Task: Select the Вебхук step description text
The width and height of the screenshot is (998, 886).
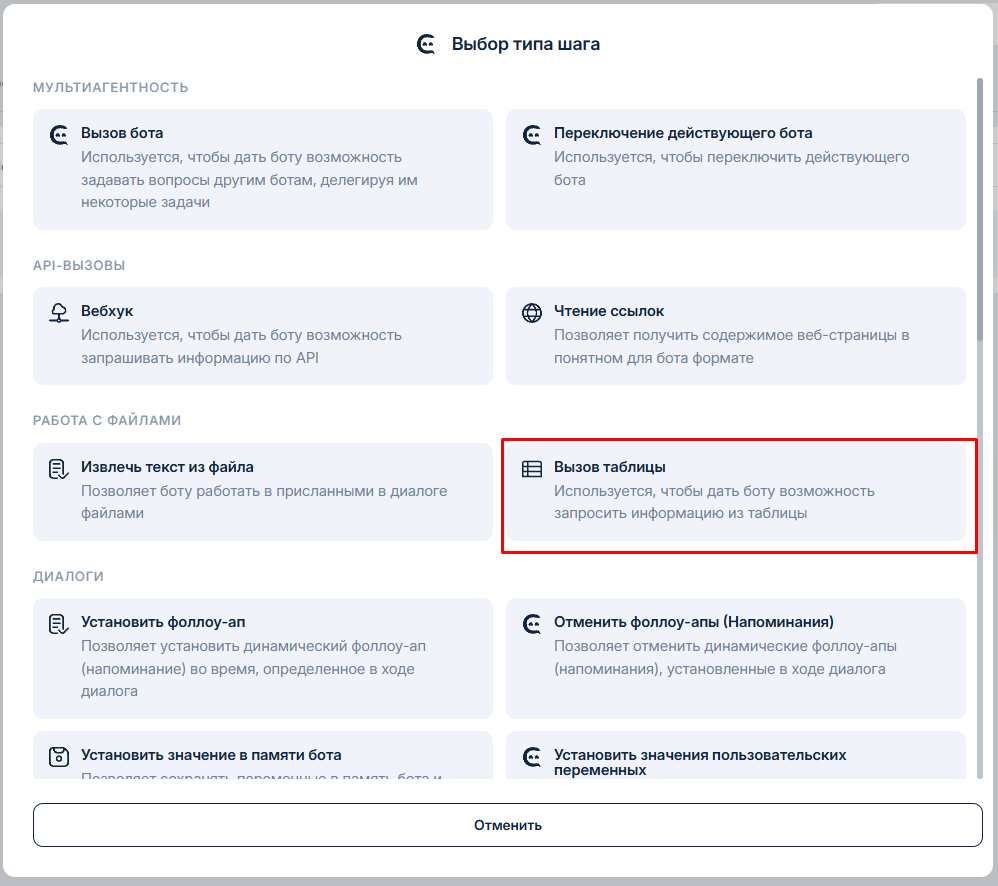Action: pos(241,346)
